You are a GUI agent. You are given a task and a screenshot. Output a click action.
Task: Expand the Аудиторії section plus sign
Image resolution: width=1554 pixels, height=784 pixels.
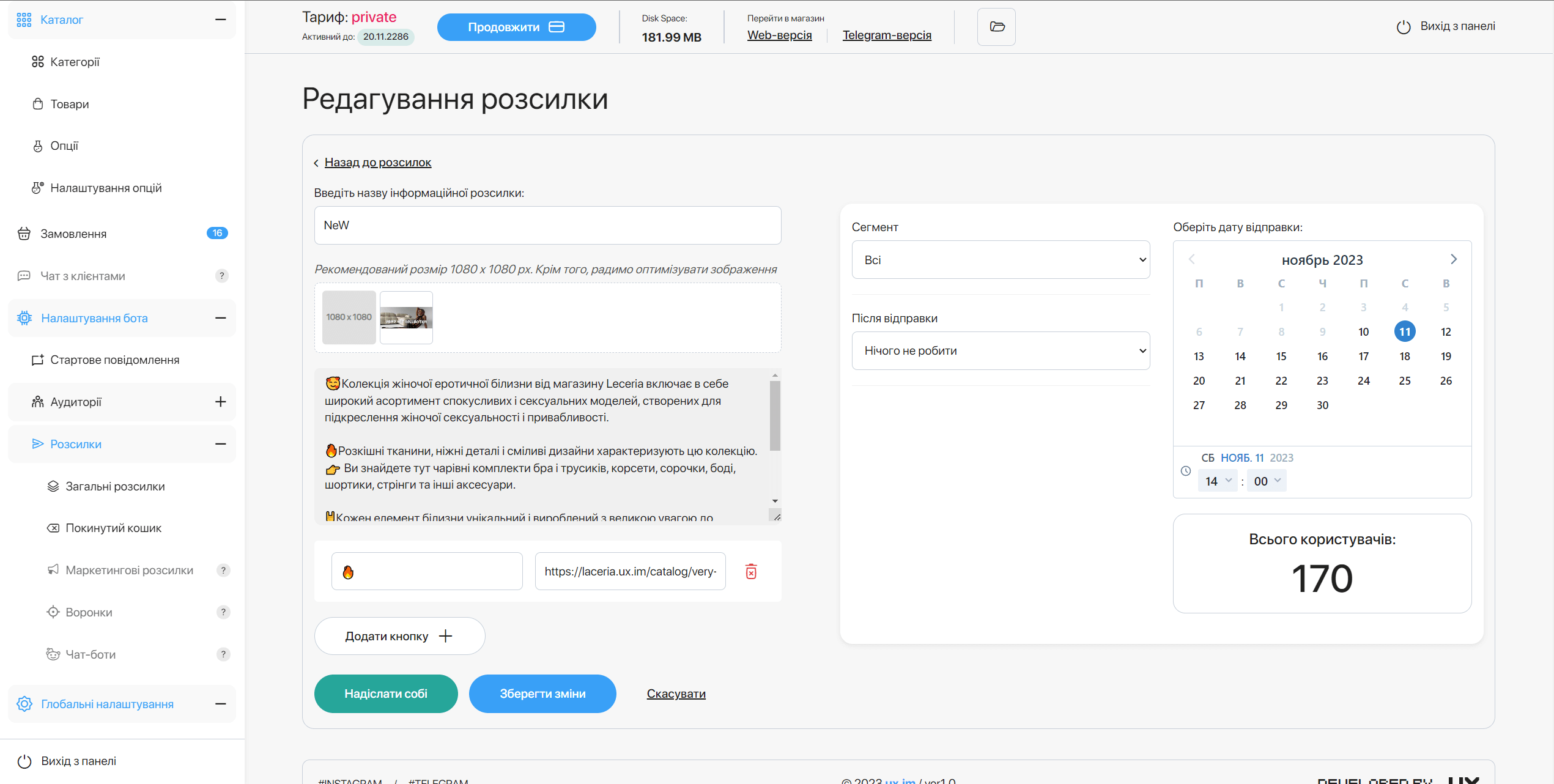(x=221, y=402)
